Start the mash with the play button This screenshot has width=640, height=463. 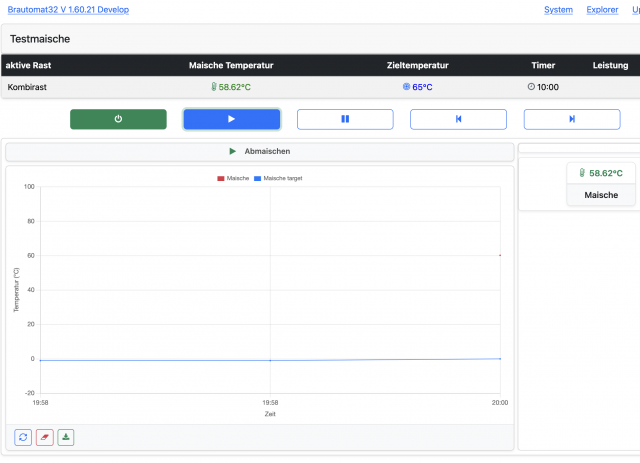(231, 119)
